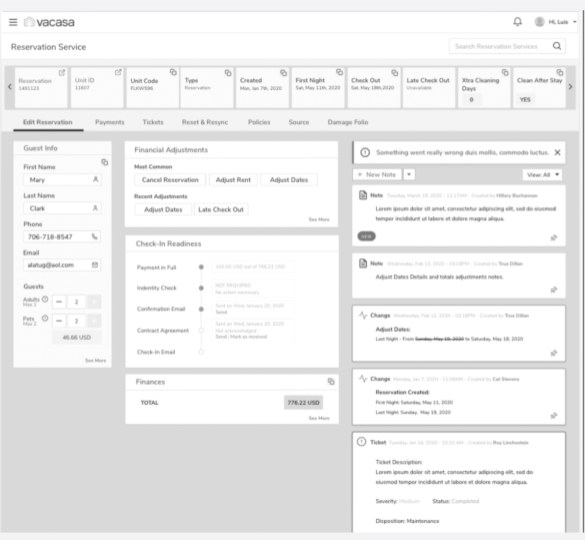Slide info cards right with arrow
The width and height of the screenshot is (585, 540).
click(x=570, y=87)
